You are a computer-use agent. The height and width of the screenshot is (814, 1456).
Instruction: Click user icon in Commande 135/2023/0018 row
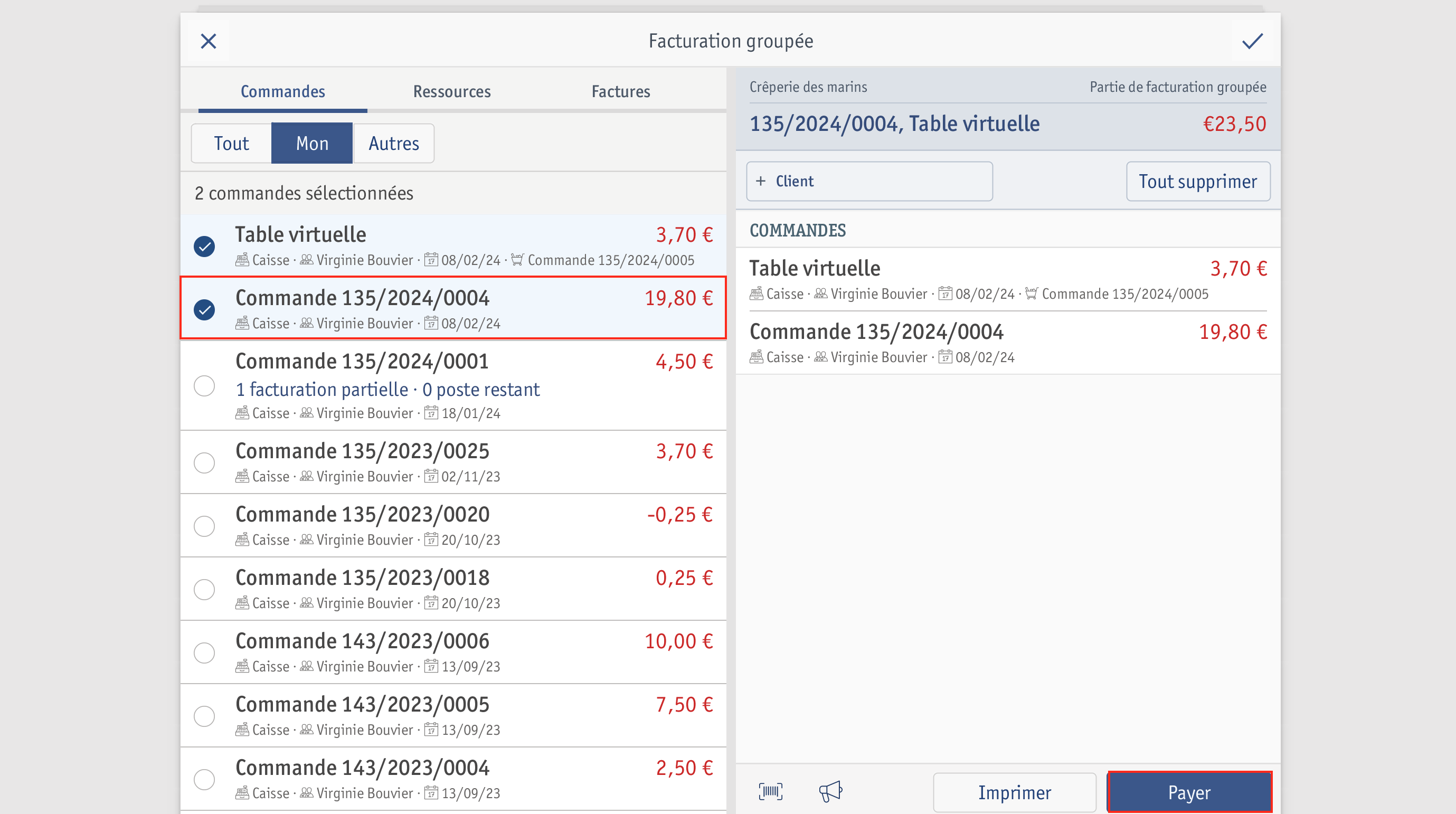coord(306,603)
